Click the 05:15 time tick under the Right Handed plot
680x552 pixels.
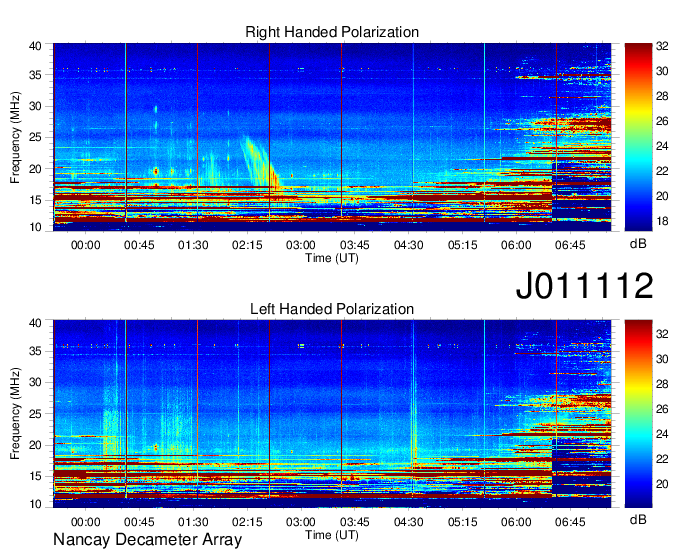click(x=462, y=245)
